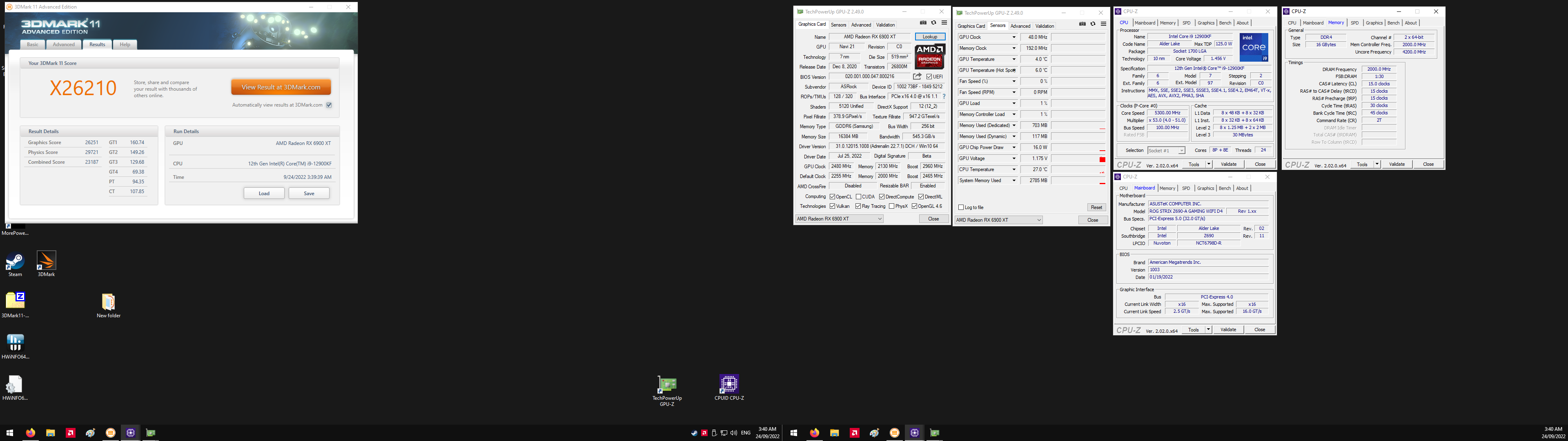1568x441 pixels.
Task: Enable the Log to file checkbox
Action: pos(961,208)
